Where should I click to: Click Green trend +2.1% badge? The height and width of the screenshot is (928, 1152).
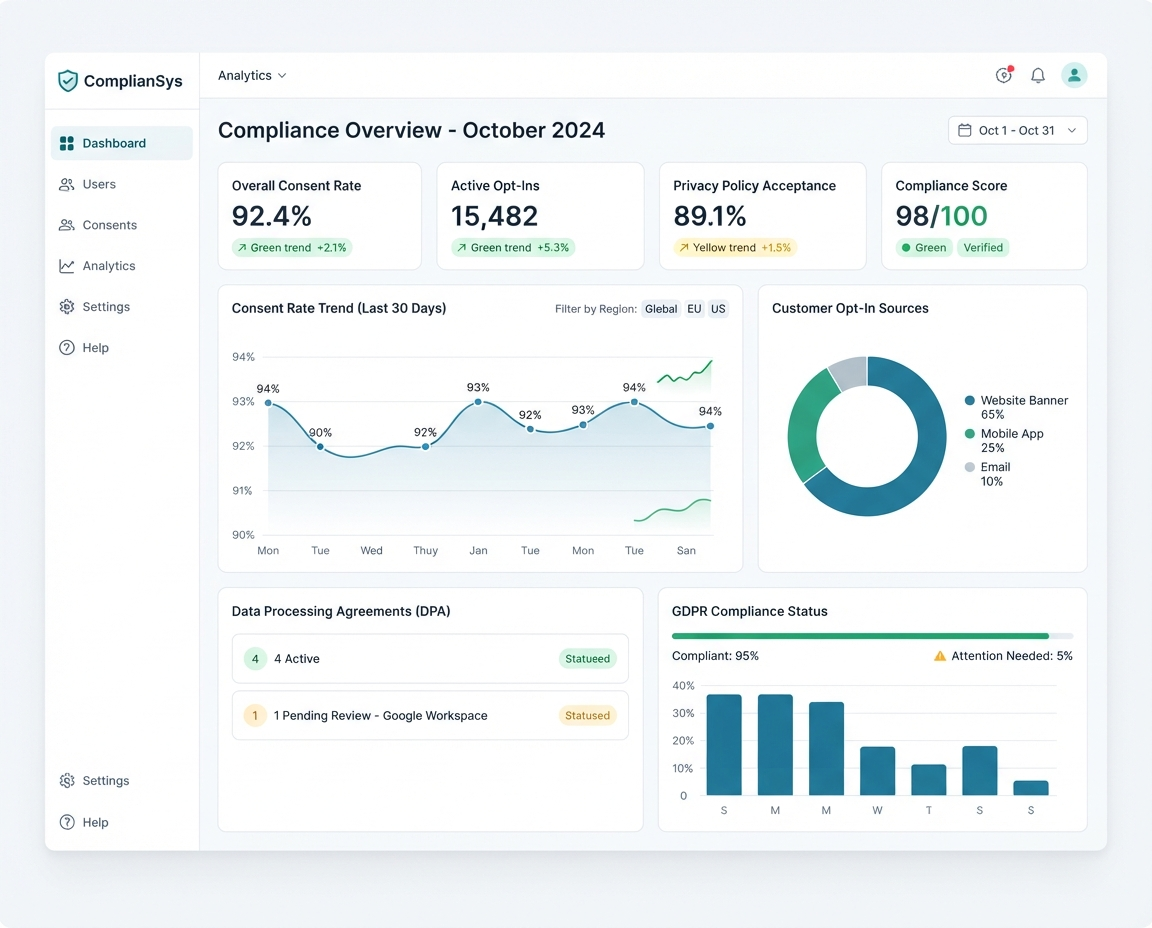[x=292, y=248]
